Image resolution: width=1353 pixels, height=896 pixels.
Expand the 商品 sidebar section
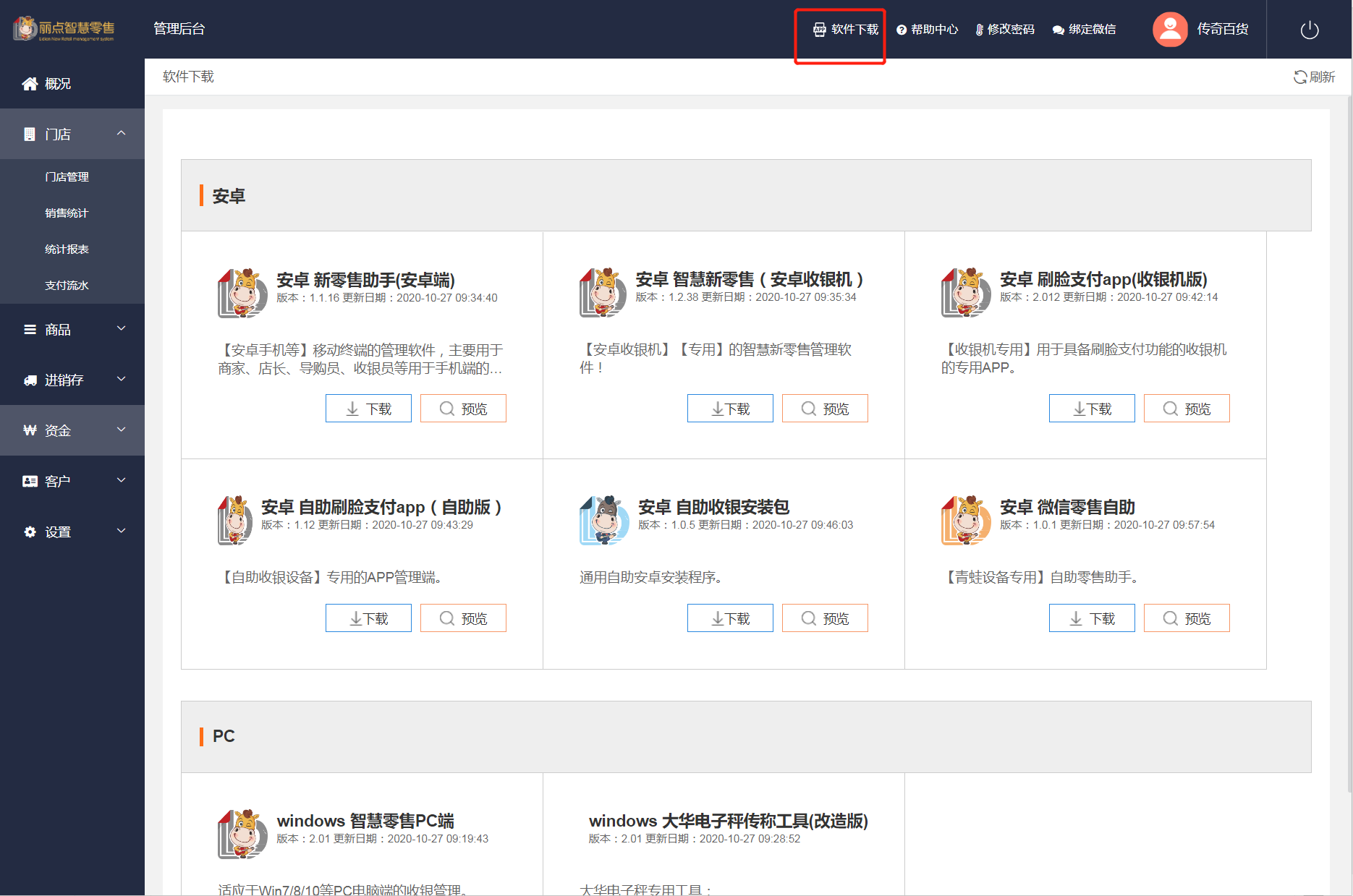[x=72, y=329]
